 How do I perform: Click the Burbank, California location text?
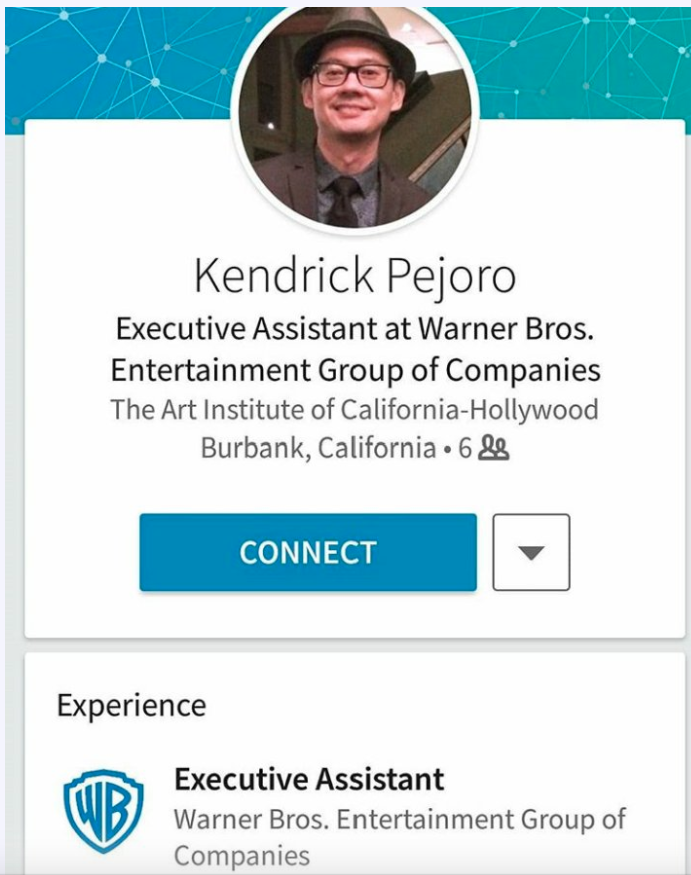click(318, 448)
